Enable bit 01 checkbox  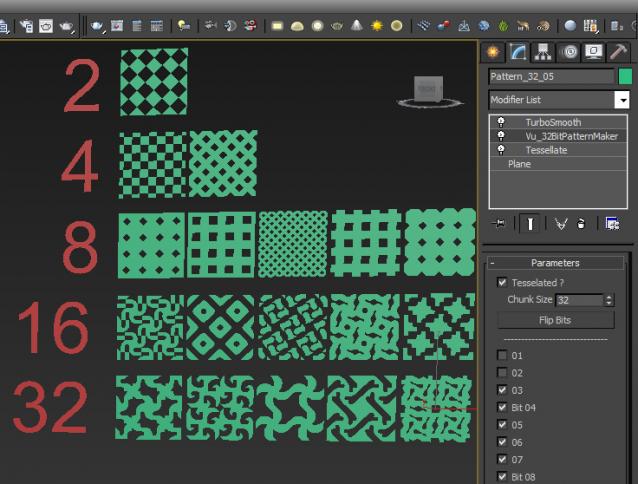502,355
